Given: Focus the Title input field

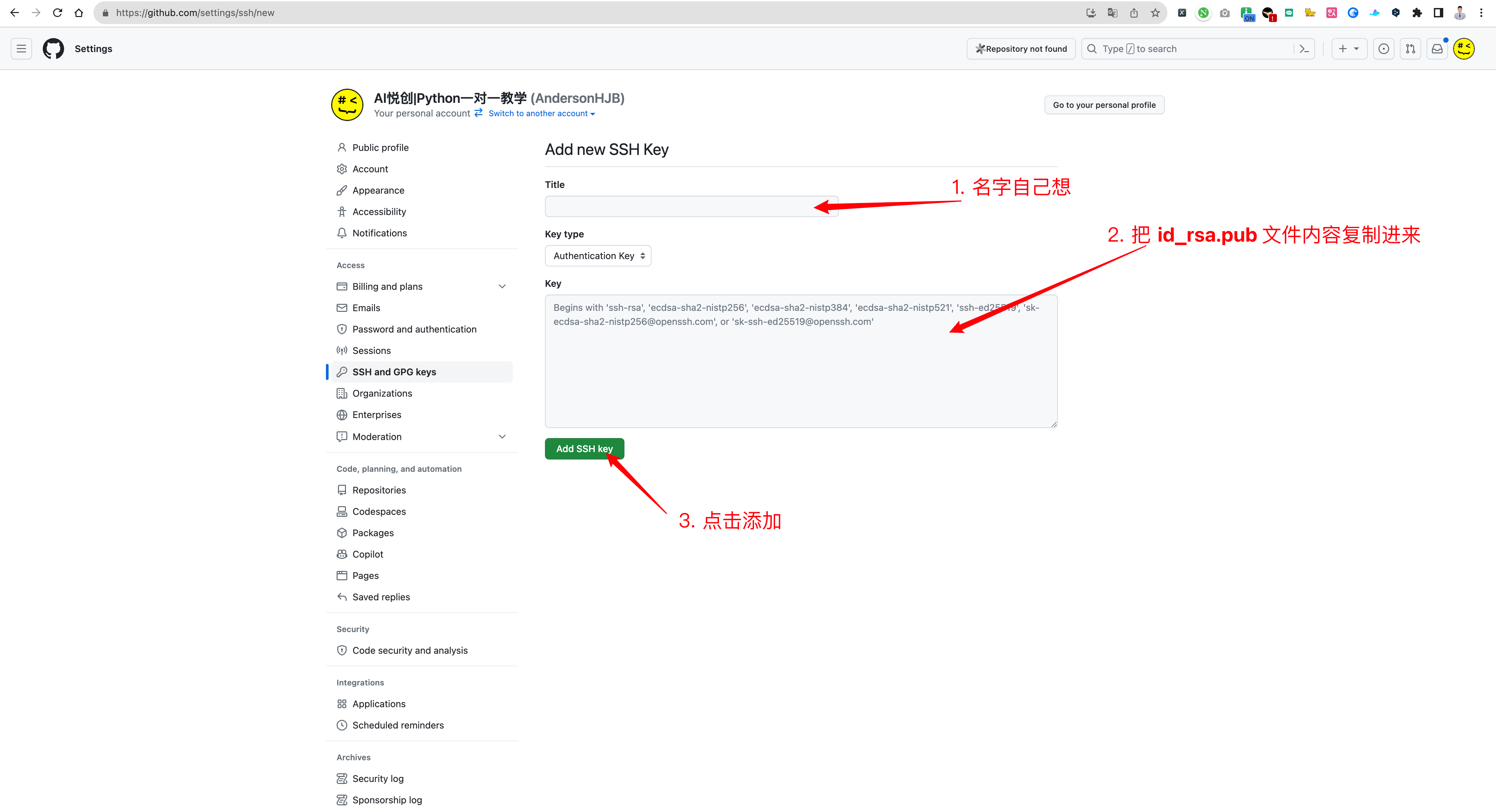Looking at the screenshot, I should click(691, 206).
